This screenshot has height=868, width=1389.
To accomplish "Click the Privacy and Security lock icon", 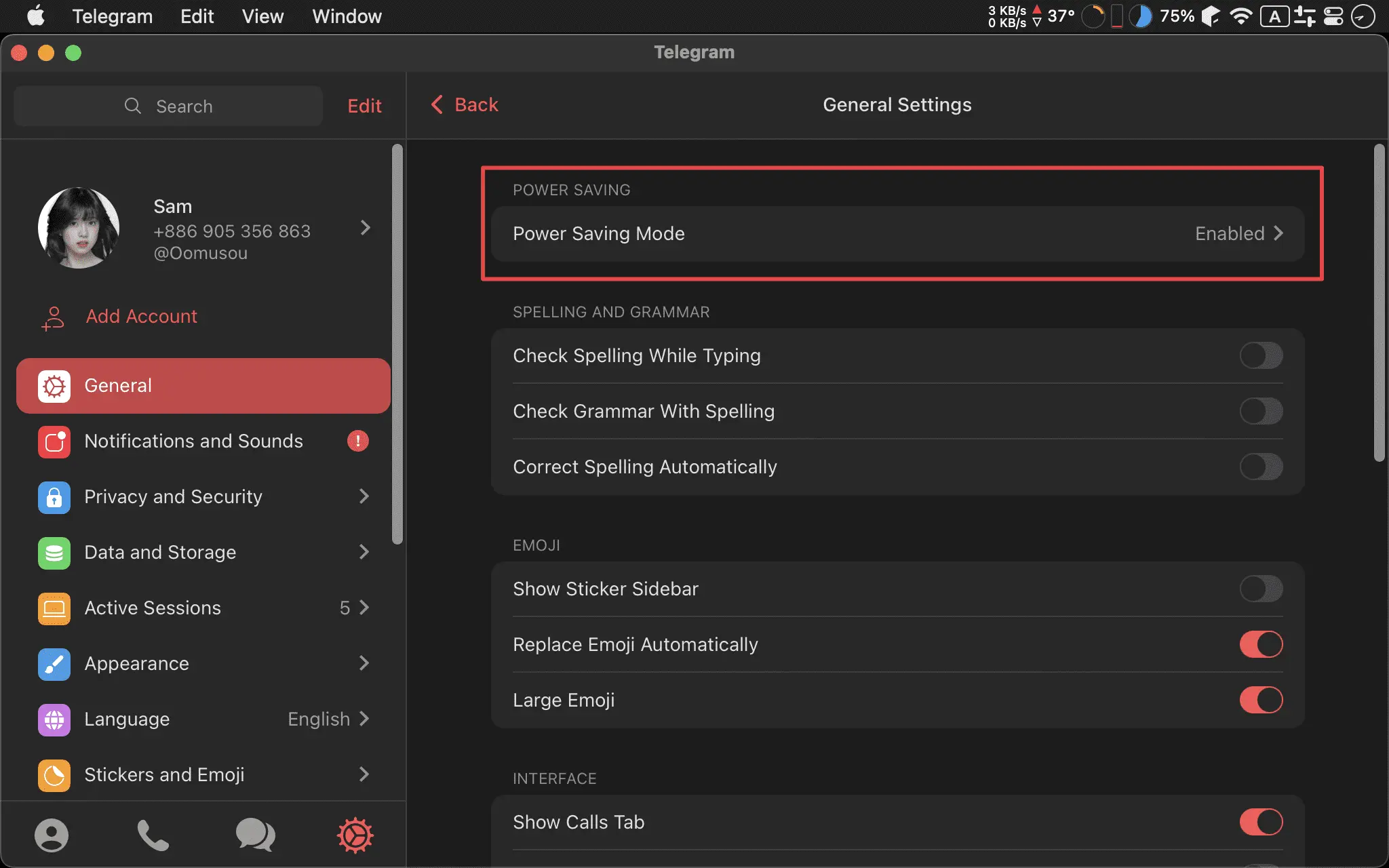I will point(54,497).
